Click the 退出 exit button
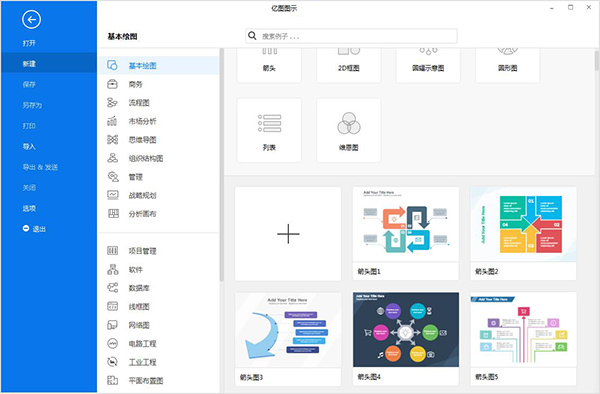This screenshot has height=394, width=600. pos(34,229)
